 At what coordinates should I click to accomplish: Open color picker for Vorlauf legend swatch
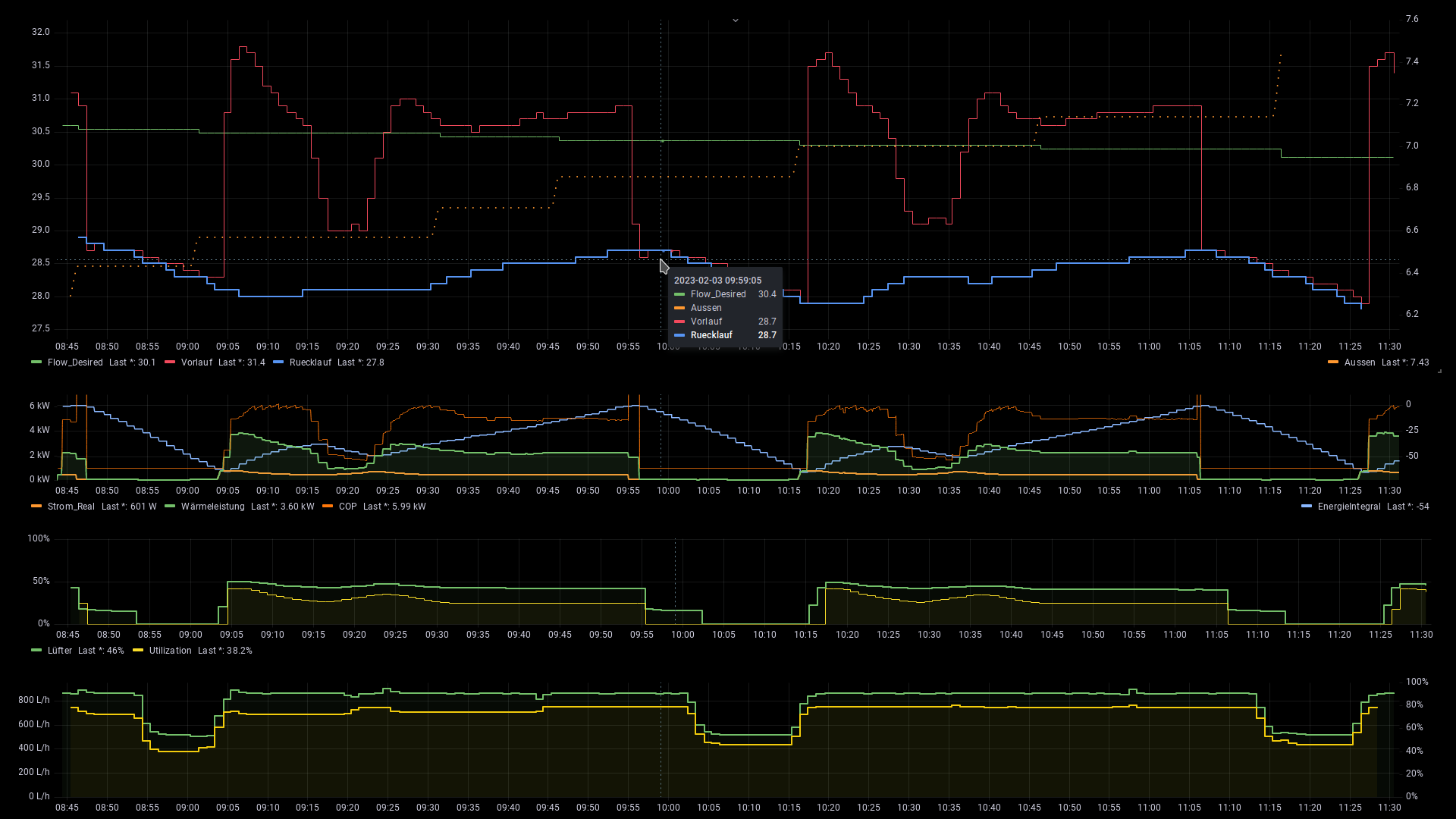[x=170, y=362]
